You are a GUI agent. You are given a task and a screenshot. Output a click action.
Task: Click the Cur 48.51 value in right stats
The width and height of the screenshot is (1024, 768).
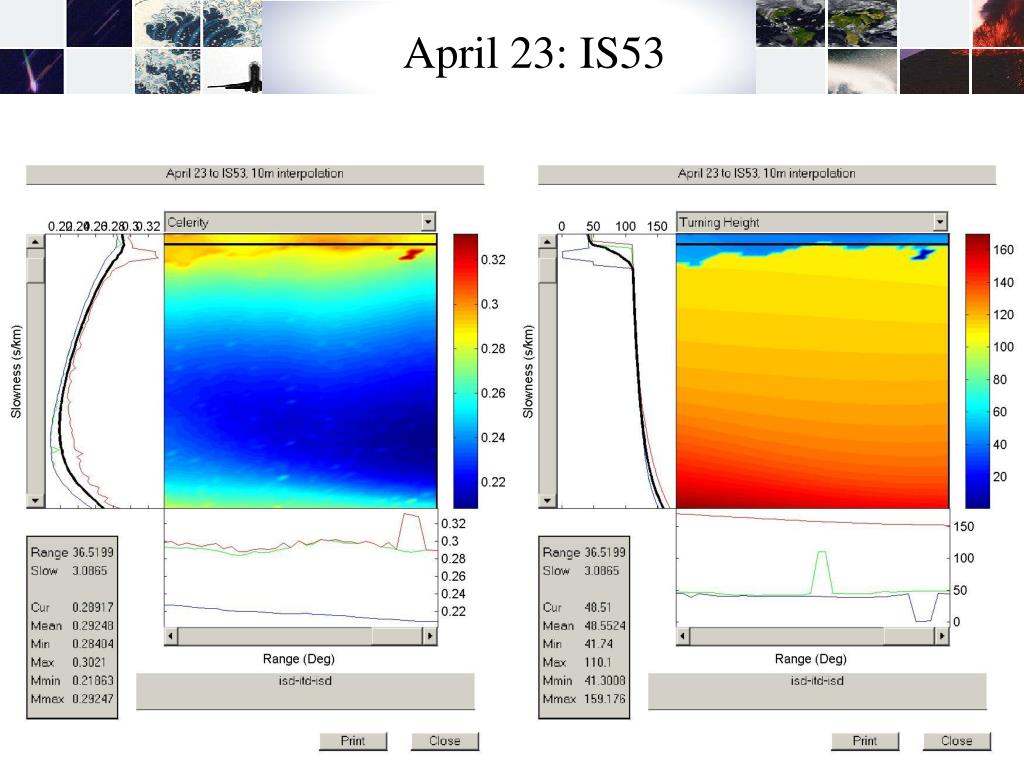click(x=598, y=607)
